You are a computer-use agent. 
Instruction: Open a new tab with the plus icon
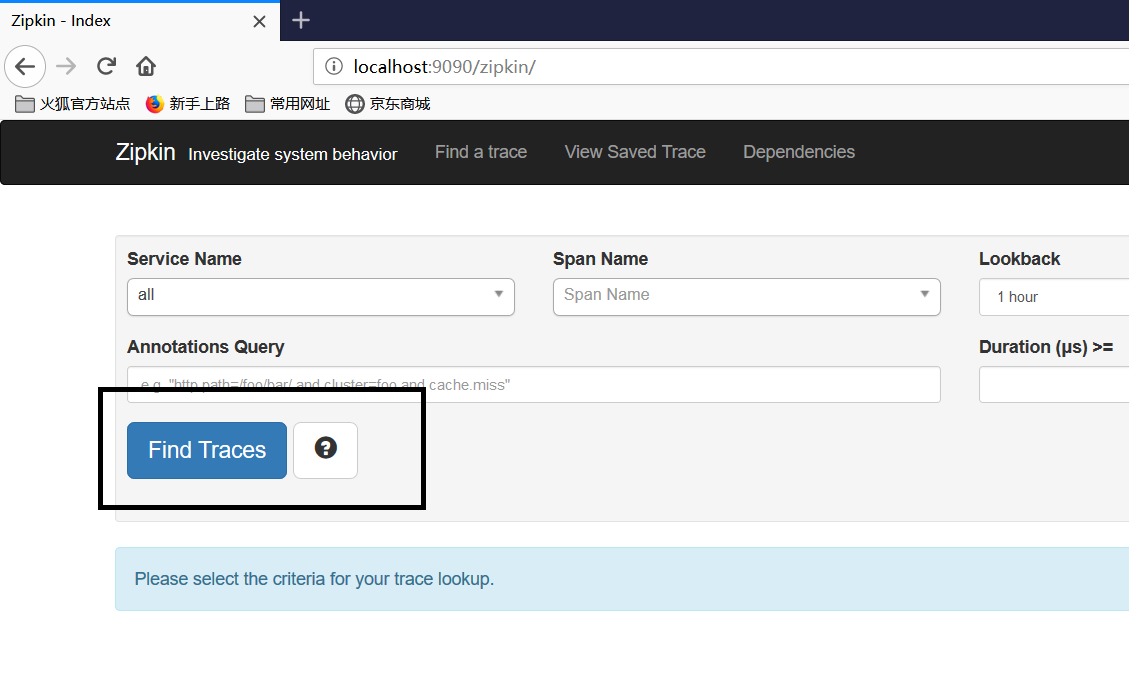[301, 21]
